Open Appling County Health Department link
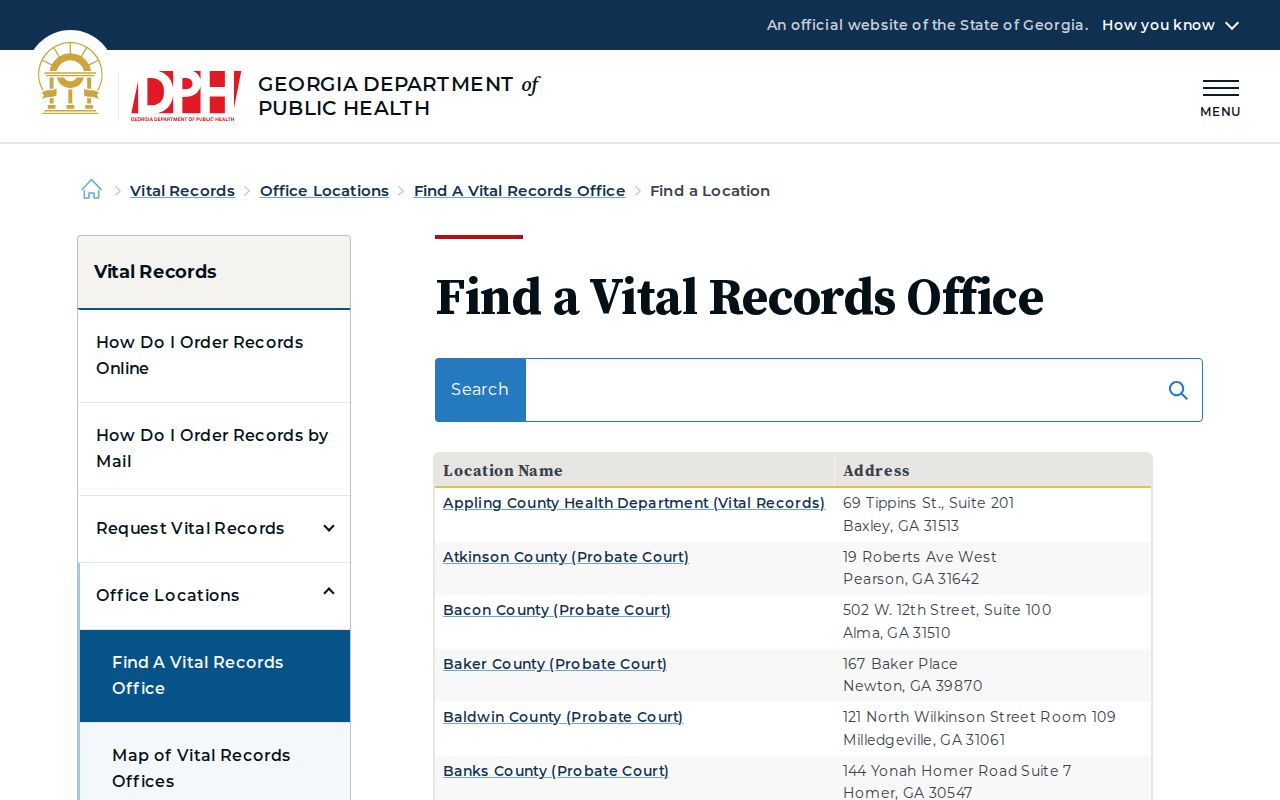 [x=634, y=503]
